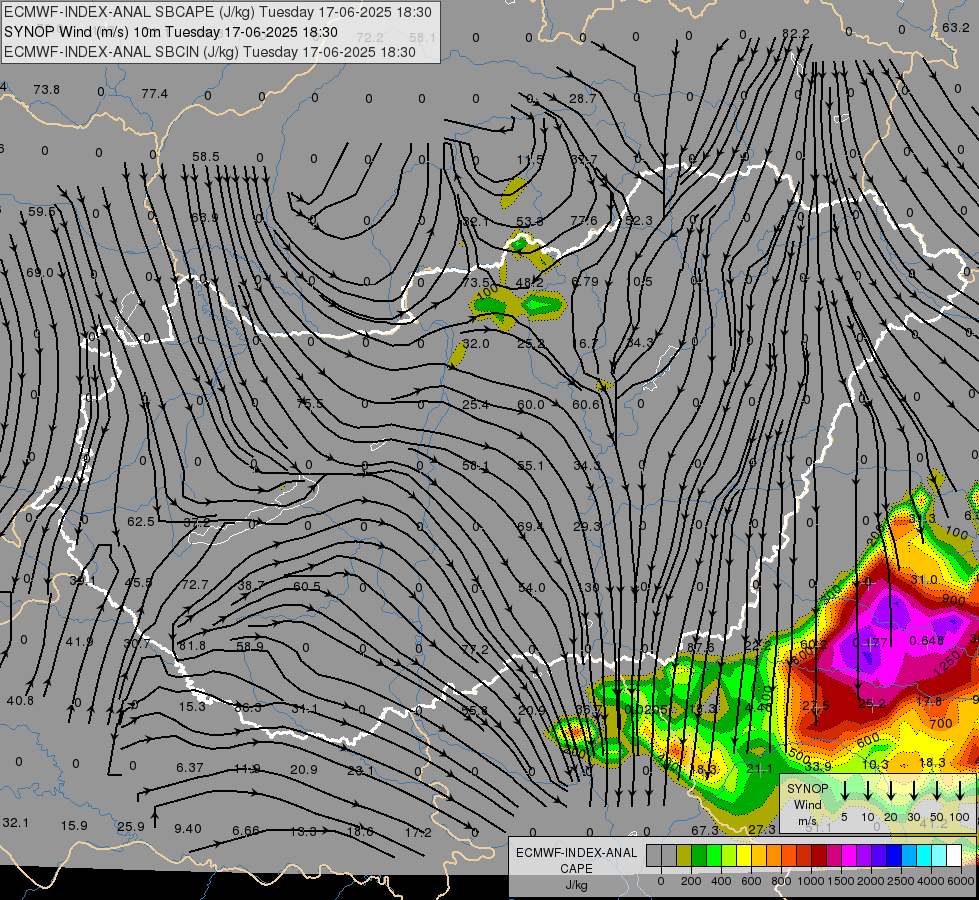Screen dimensions: 979x900
Task: Click the '28.7' grid value
Action: coord(582,99)
